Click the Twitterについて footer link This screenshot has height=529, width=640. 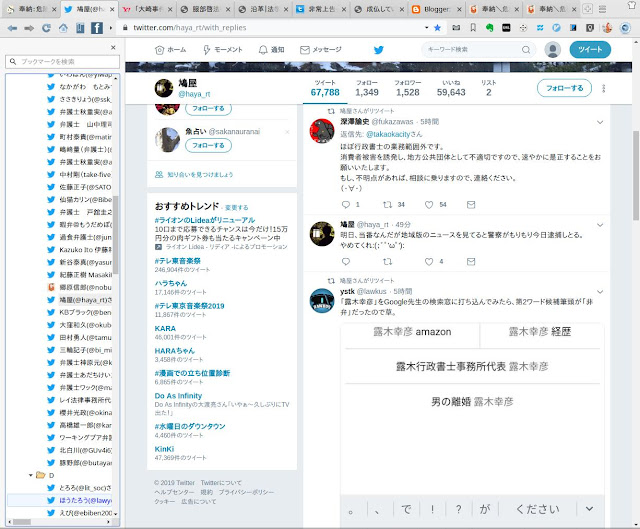point(221,483)
